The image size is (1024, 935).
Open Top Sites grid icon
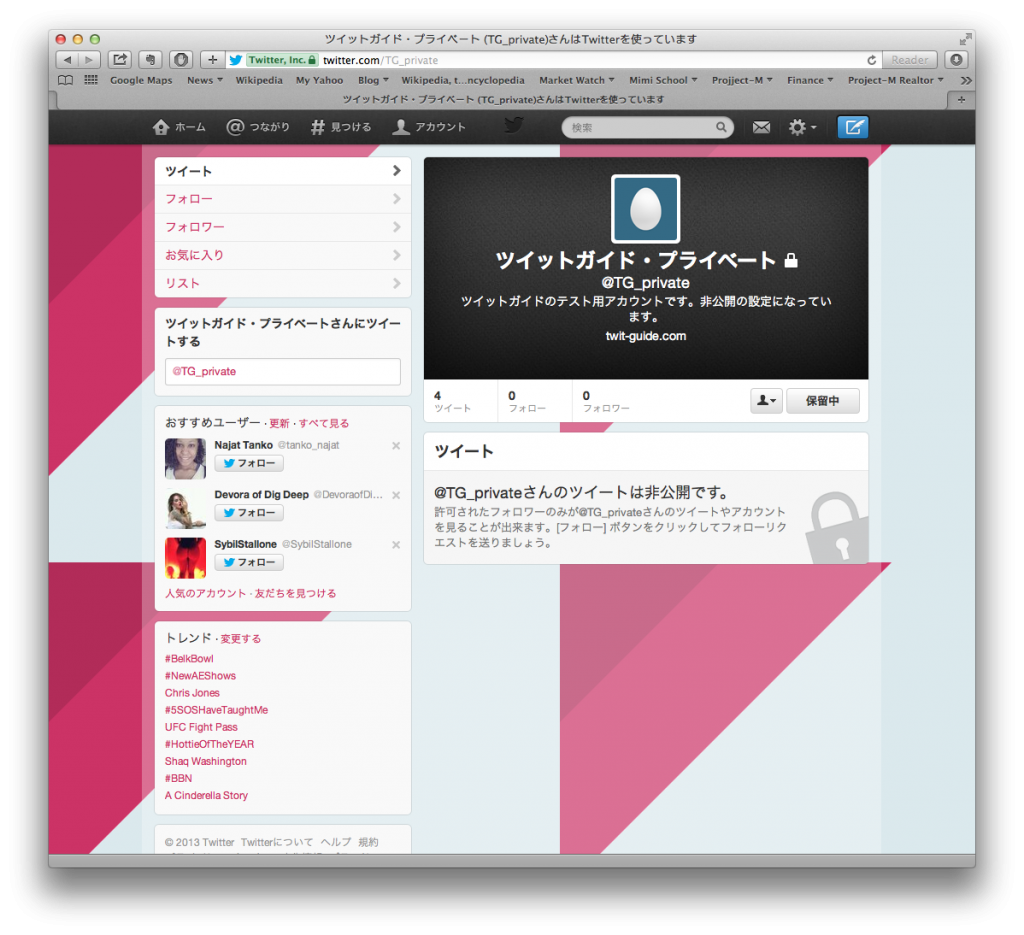91,80
